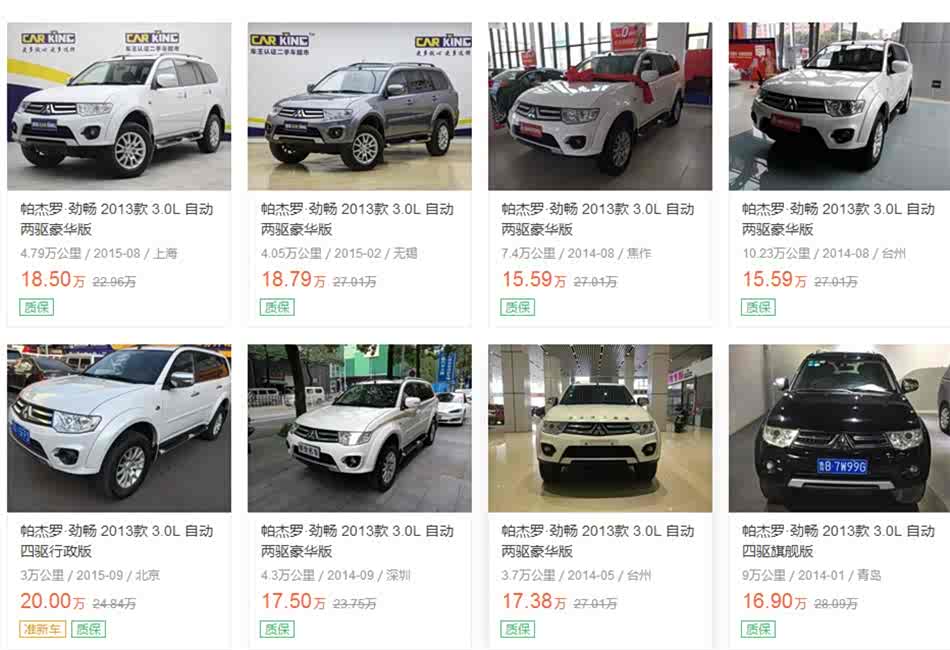The width and height of the screenshot is (950, 650).
Task: Open the Shenzhen street Pajero photo
Action: click(x=359, y=428)
